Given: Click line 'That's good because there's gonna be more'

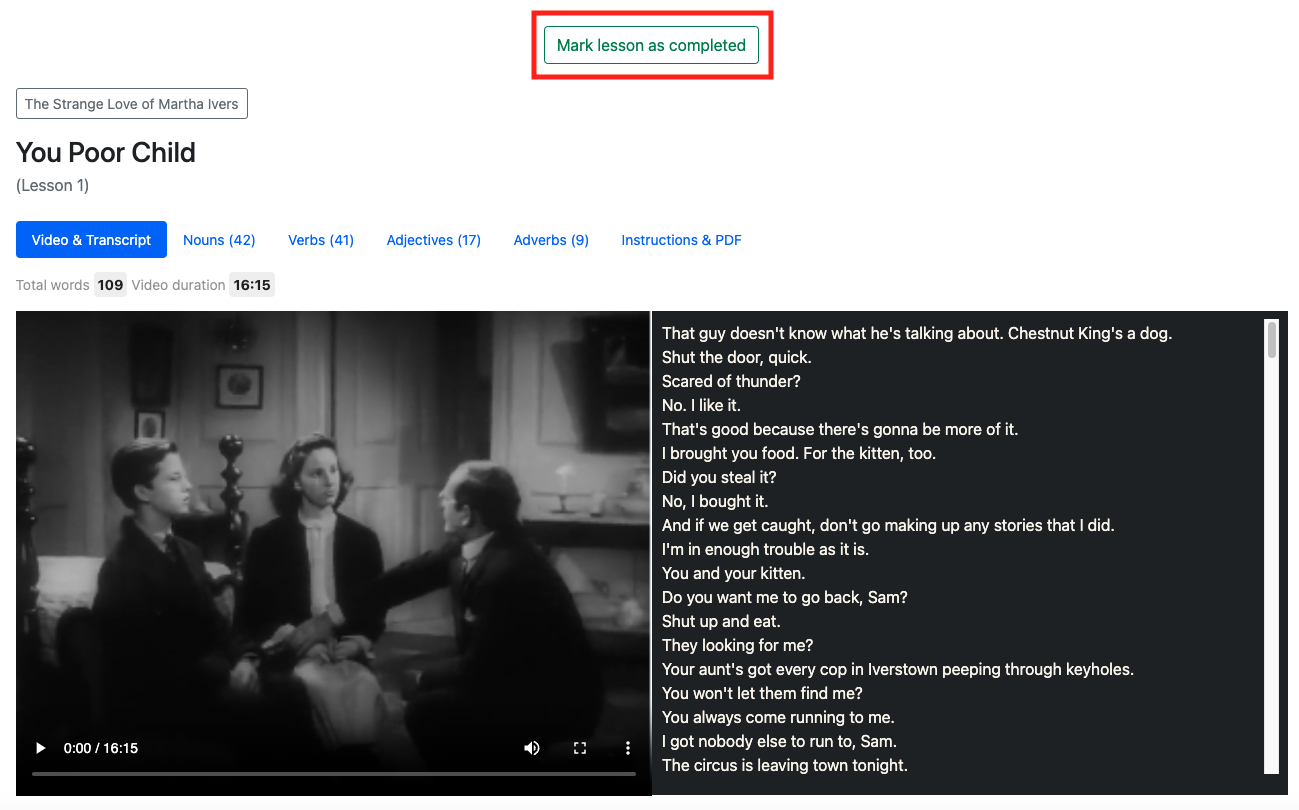Looking at the screenshot, I should tap(840, 430).
